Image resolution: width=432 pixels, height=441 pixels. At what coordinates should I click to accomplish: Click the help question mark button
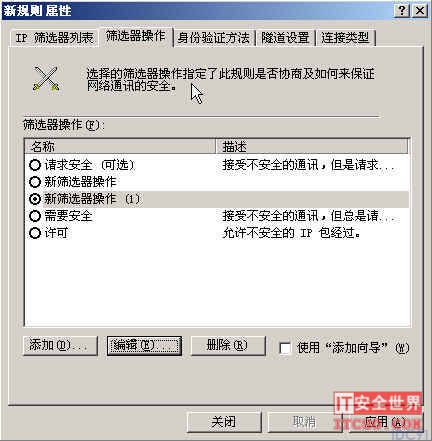pos(402,11)
